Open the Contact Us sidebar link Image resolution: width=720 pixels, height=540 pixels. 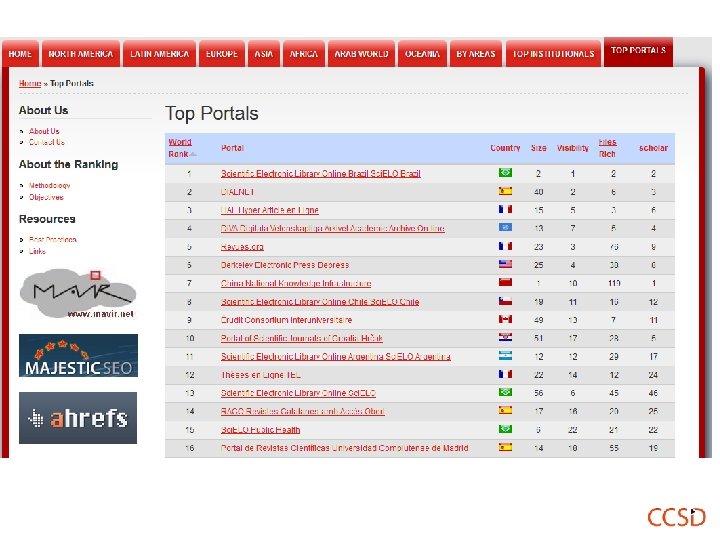pos(47,142)
